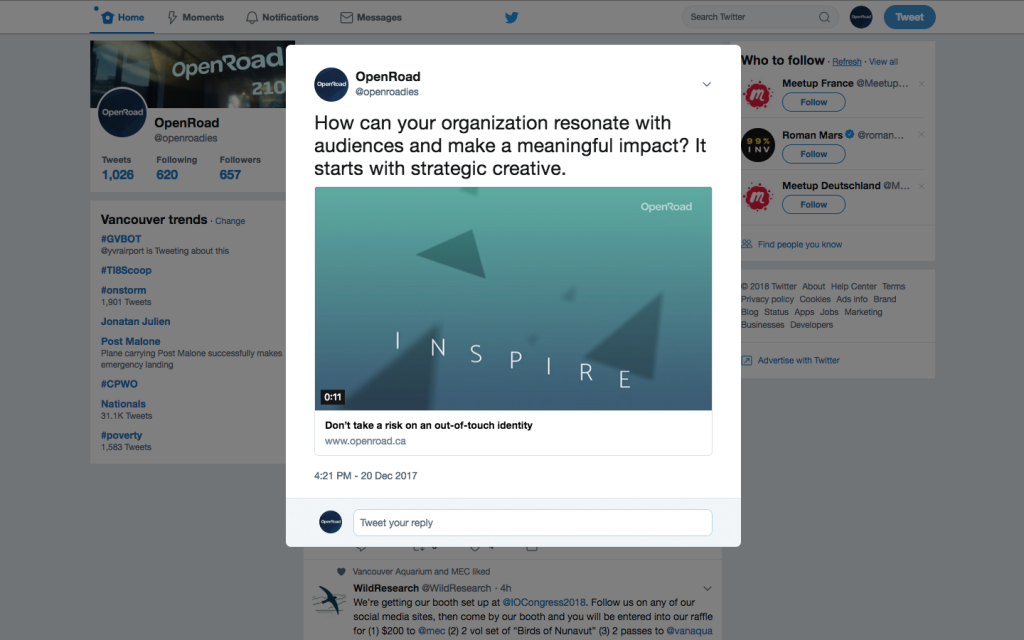
Task: Open the Post Malone trend
Action: coord(130,341)
